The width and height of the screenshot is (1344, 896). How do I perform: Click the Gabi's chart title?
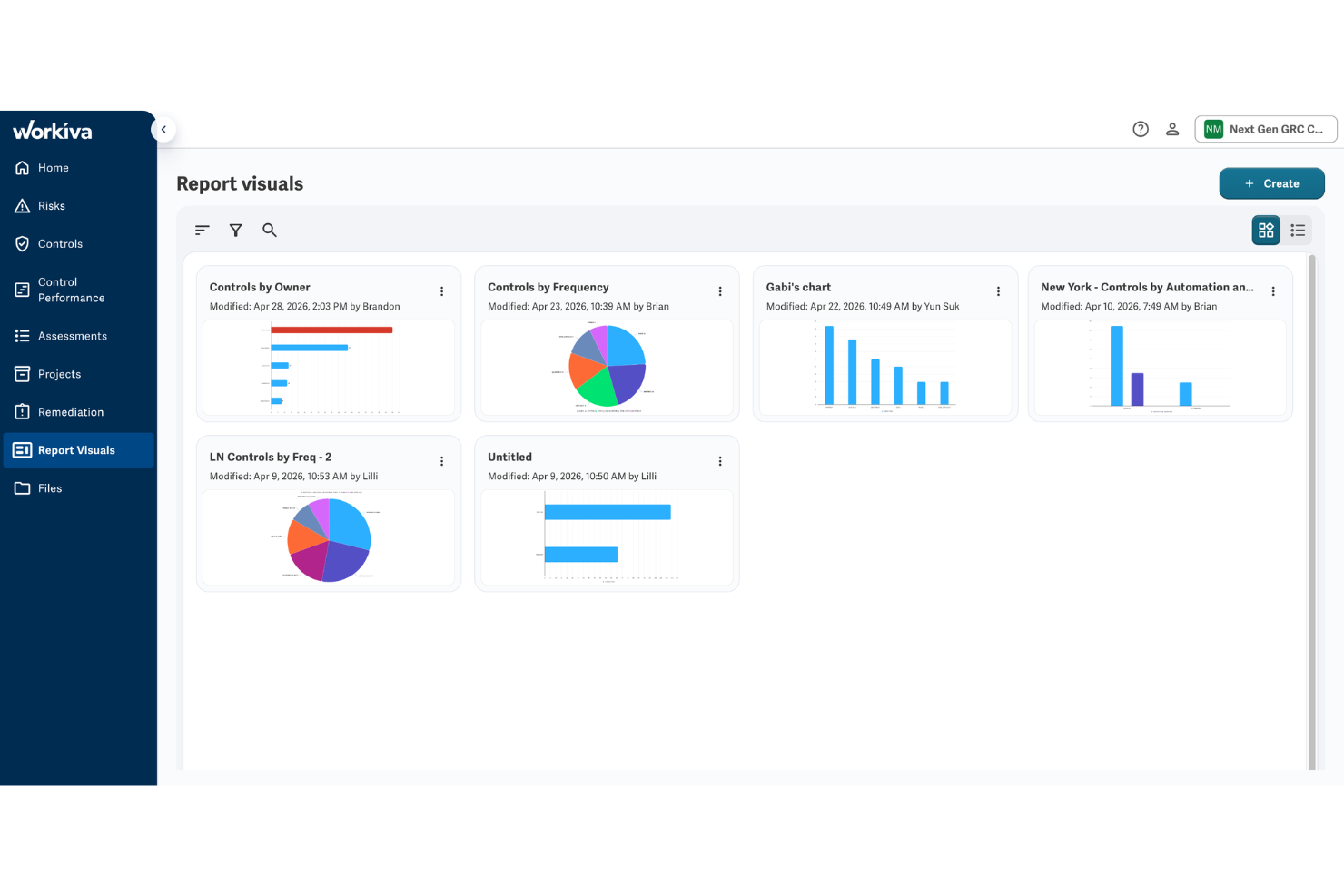(x=798, y=287)
